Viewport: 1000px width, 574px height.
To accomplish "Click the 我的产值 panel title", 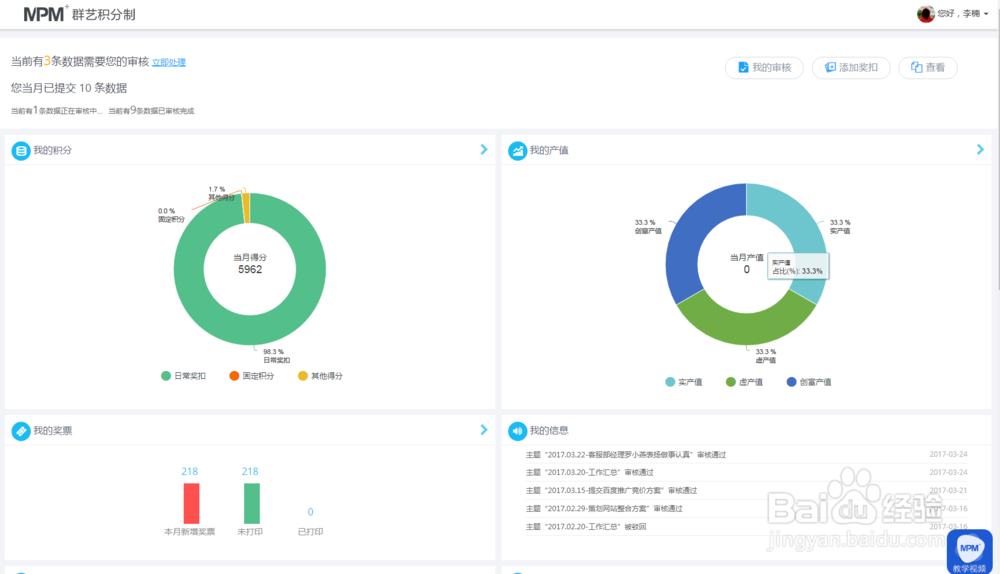I will coord(548,151).
